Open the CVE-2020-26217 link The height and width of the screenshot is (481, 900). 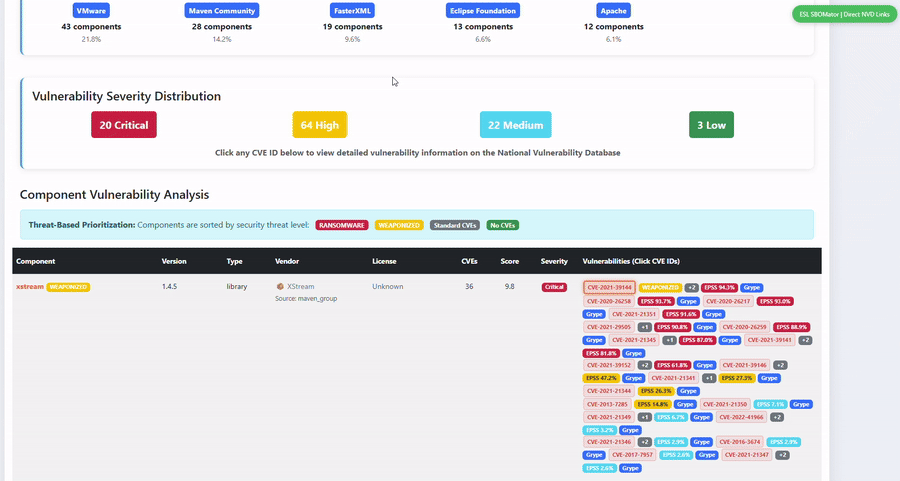(x=728, y=301)
